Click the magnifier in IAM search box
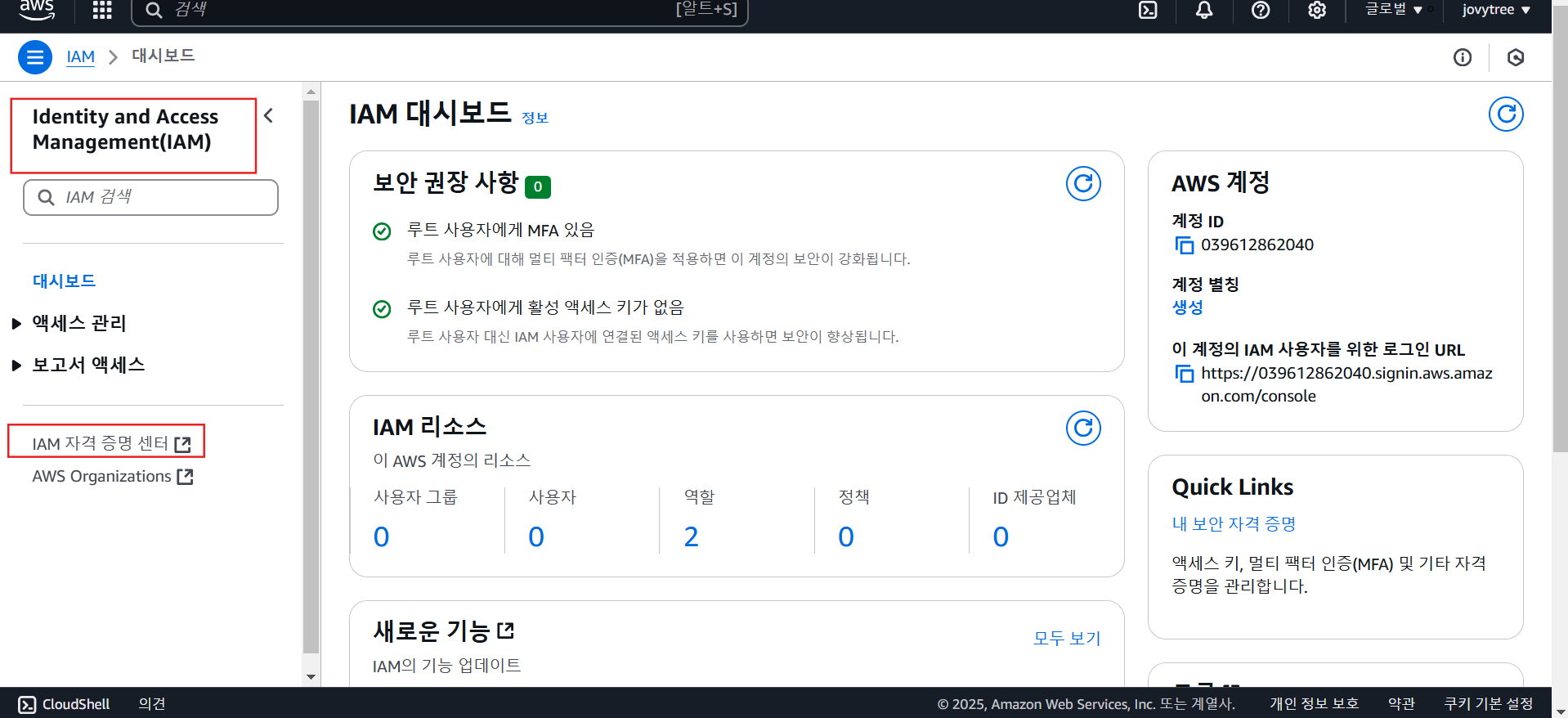This screenshot has width=1568, height=718. tap(47, 197)
